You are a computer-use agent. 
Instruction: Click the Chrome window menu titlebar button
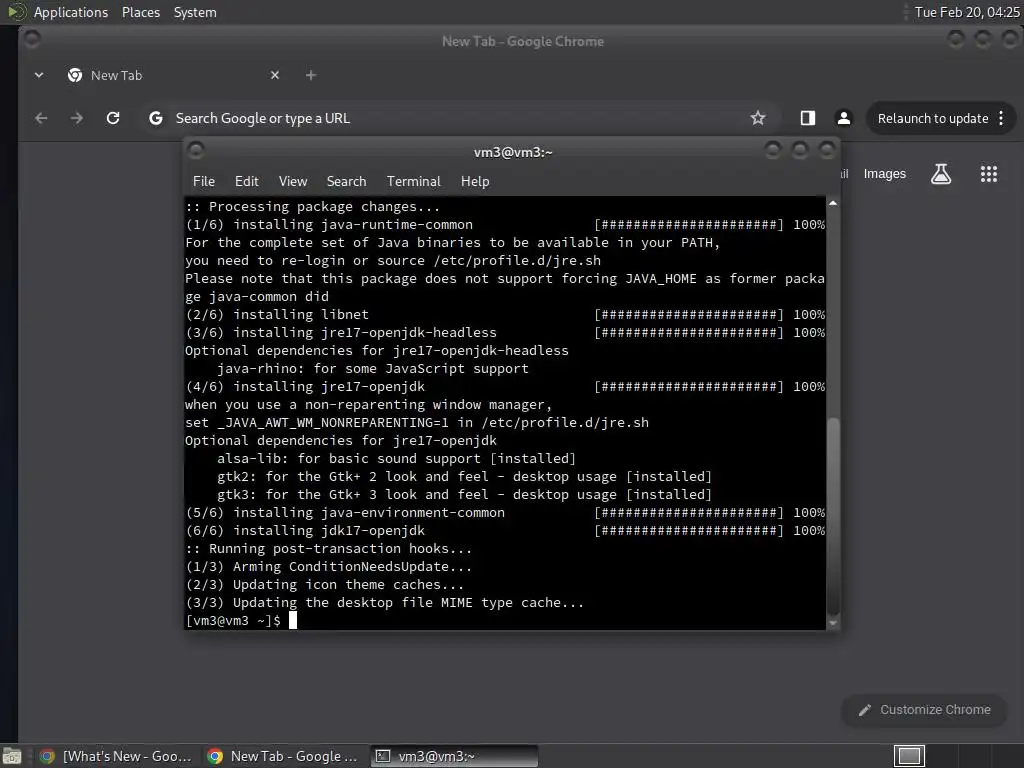[x=31, y=40]
